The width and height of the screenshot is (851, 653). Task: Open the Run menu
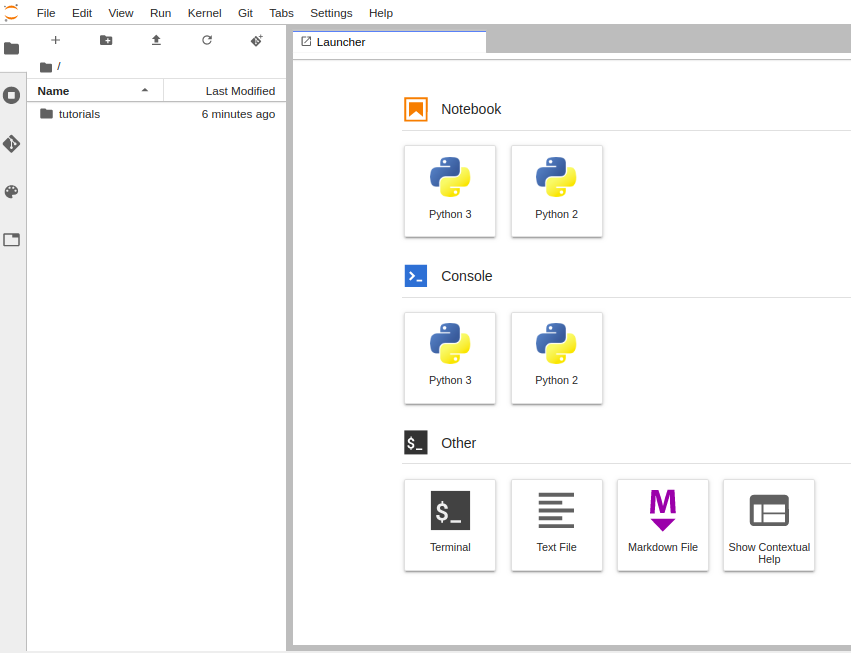(161, 13)
